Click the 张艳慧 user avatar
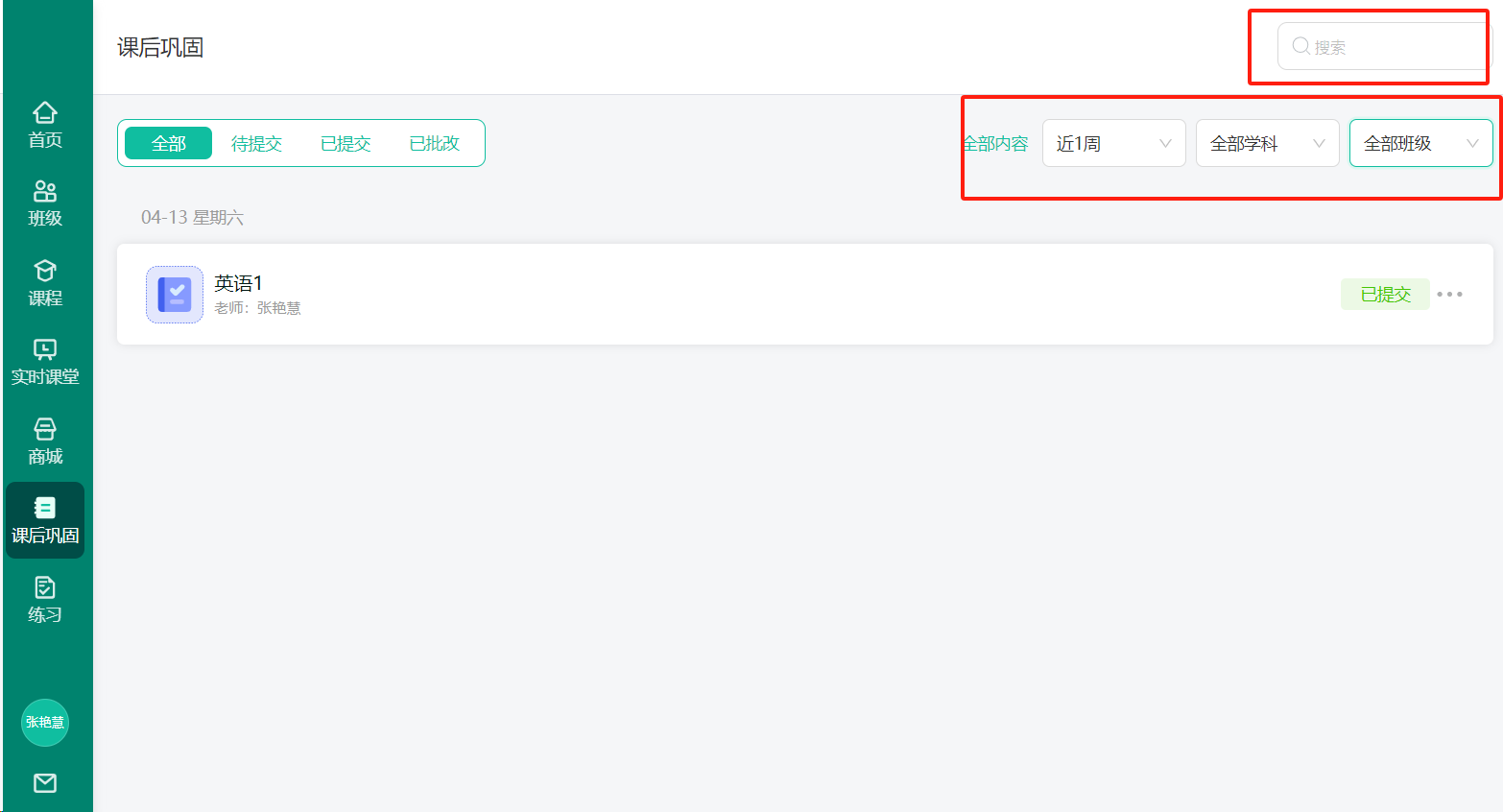1503x812 pixels. pyautogui.click(x=45, y=723)
